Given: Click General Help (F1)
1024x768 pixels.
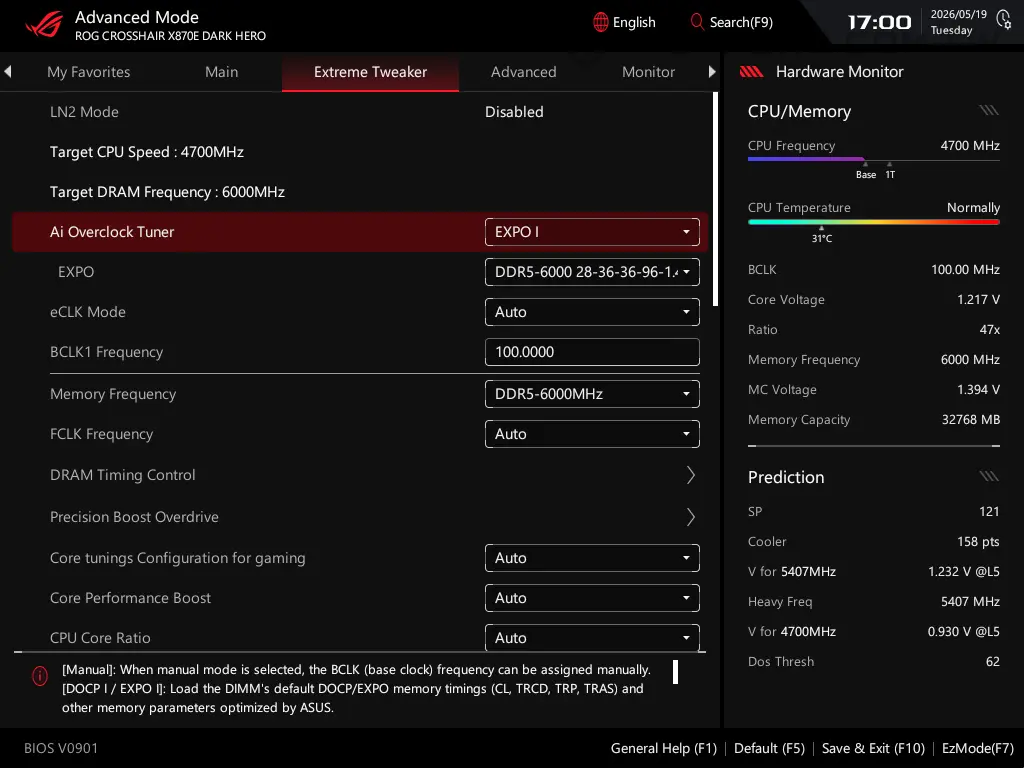Looking at the screenshot, I should click(664, 748).
